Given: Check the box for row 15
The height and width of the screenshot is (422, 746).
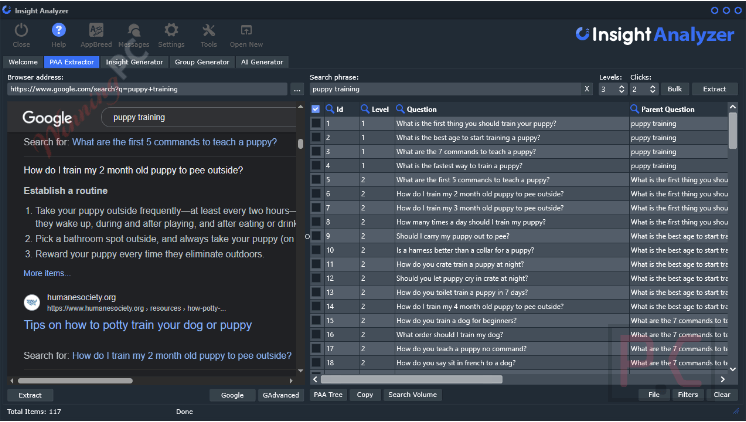Looking at the screenshot, I should (x=316, y=321).
